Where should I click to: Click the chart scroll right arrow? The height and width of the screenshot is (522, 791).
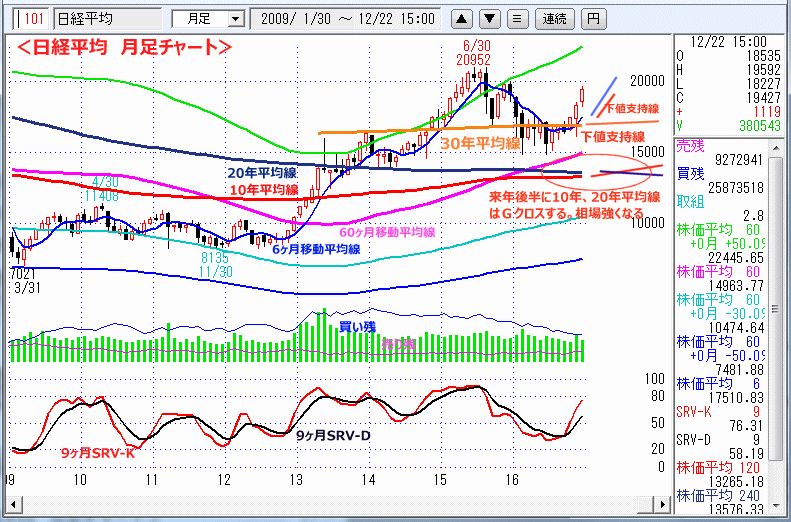663,503
